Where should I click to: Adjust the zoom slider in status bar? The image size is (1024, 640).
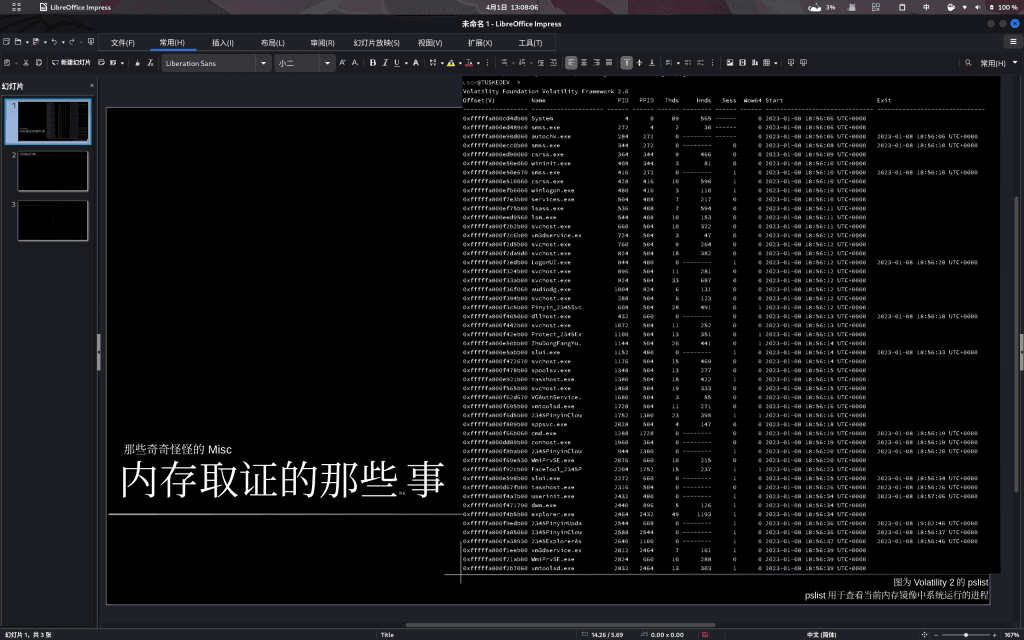tap(966, 635)
